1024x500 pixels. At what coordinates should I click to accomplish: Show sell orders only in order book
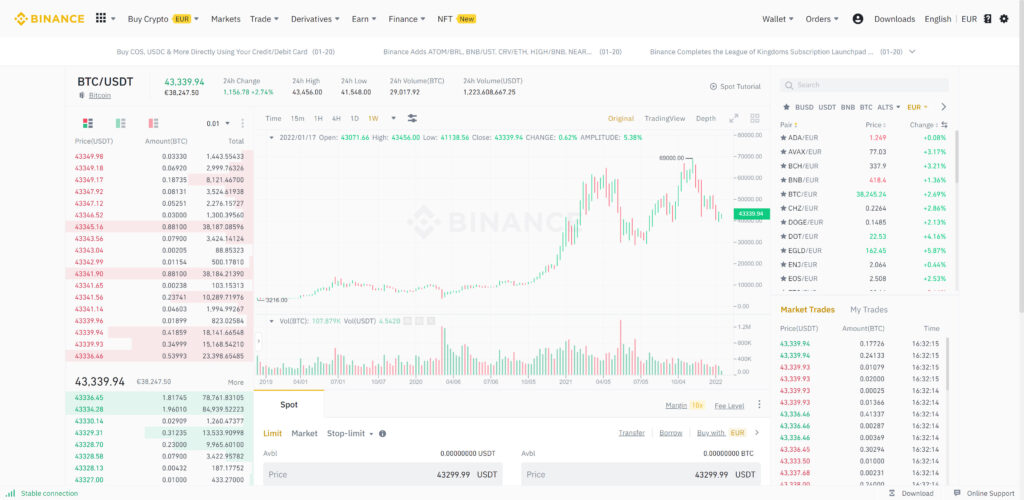(153, 123)
